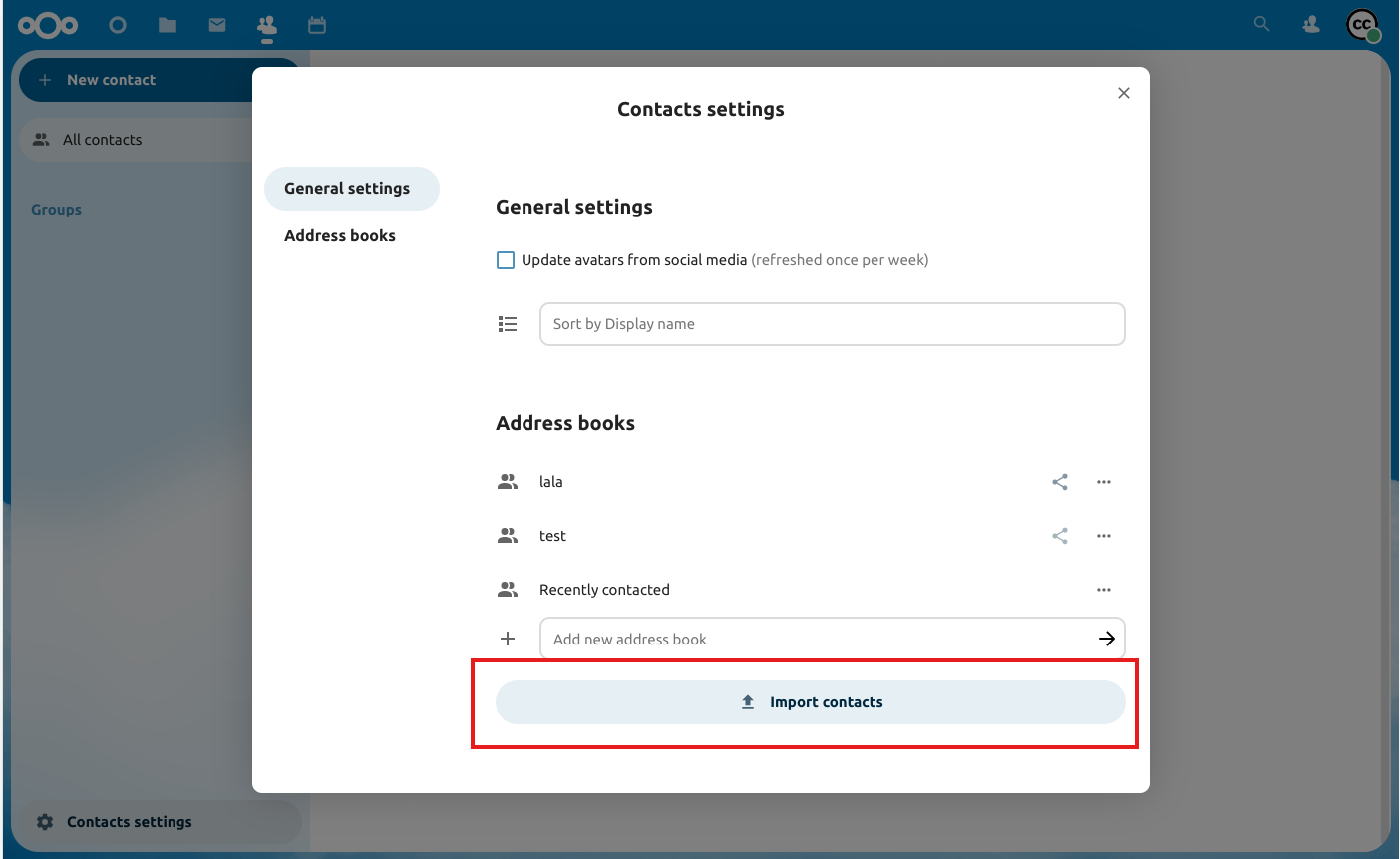Open the sort order dropdown

(x=832, y=324)
